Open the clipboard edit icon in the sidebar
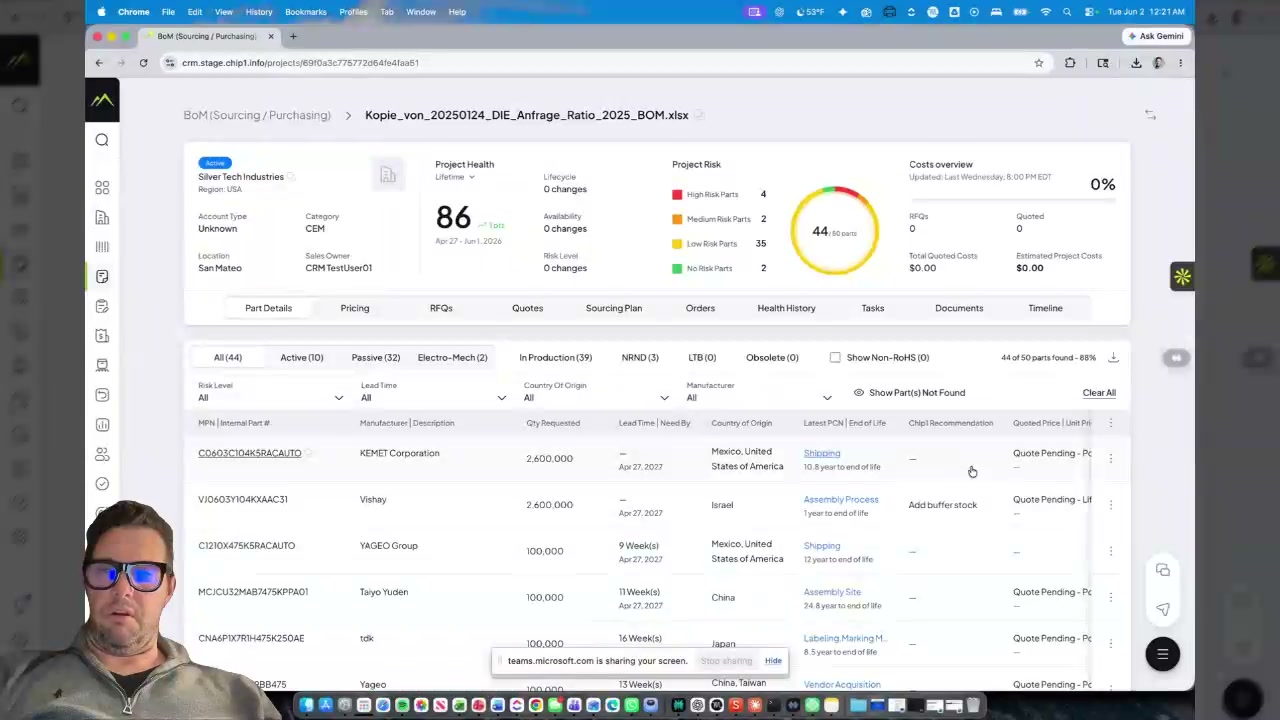1280x720 pixels. click(x=102, y=306)
